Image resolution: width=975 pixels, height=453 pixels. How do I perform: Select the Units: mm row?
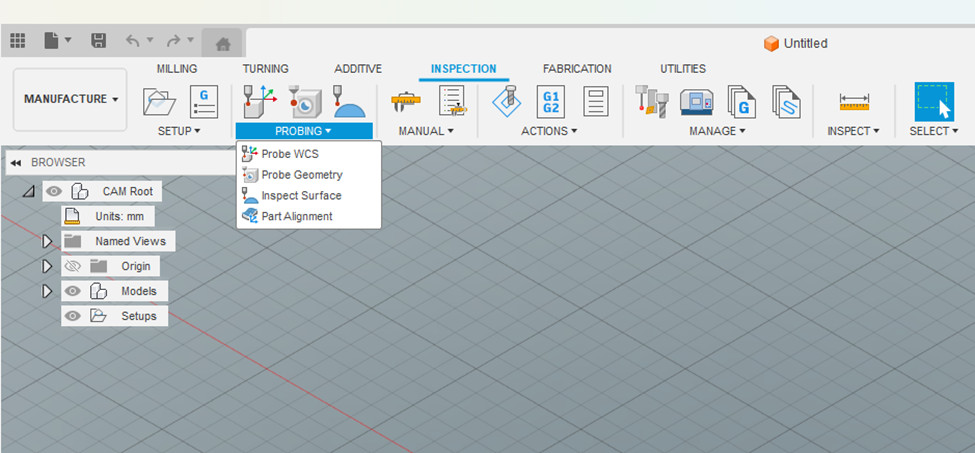[x=108, y=216]
